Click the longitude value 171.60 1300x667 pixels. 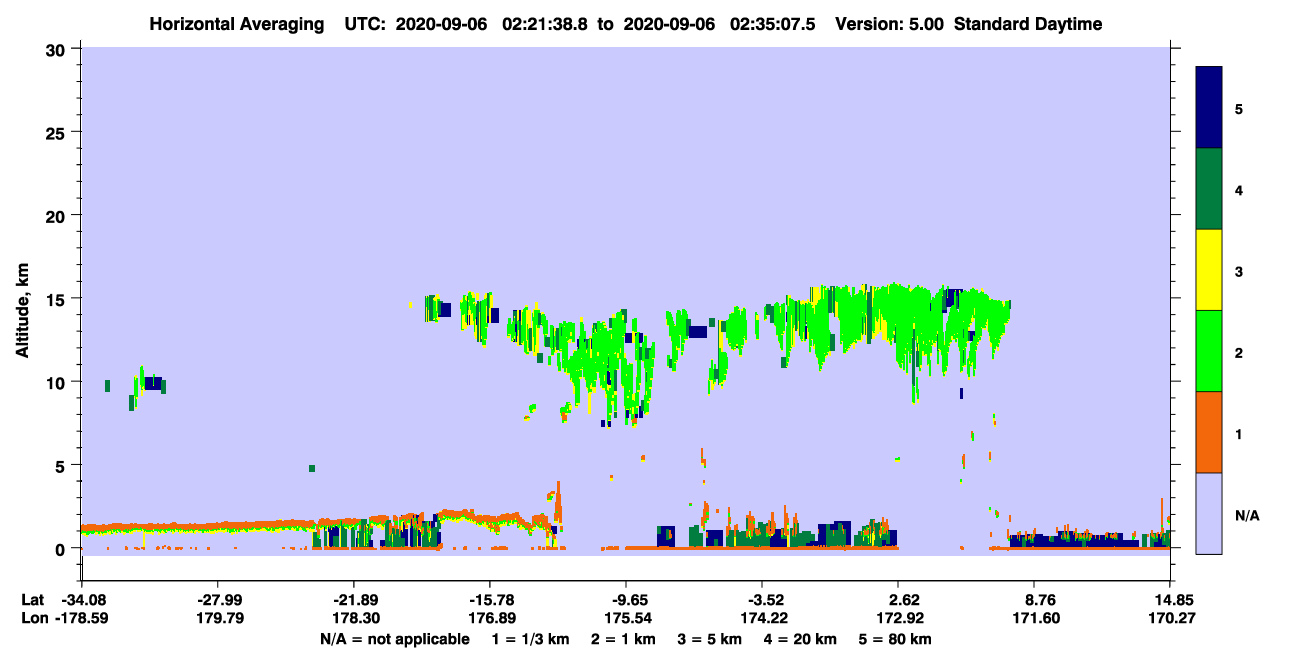click(1034, 618)
